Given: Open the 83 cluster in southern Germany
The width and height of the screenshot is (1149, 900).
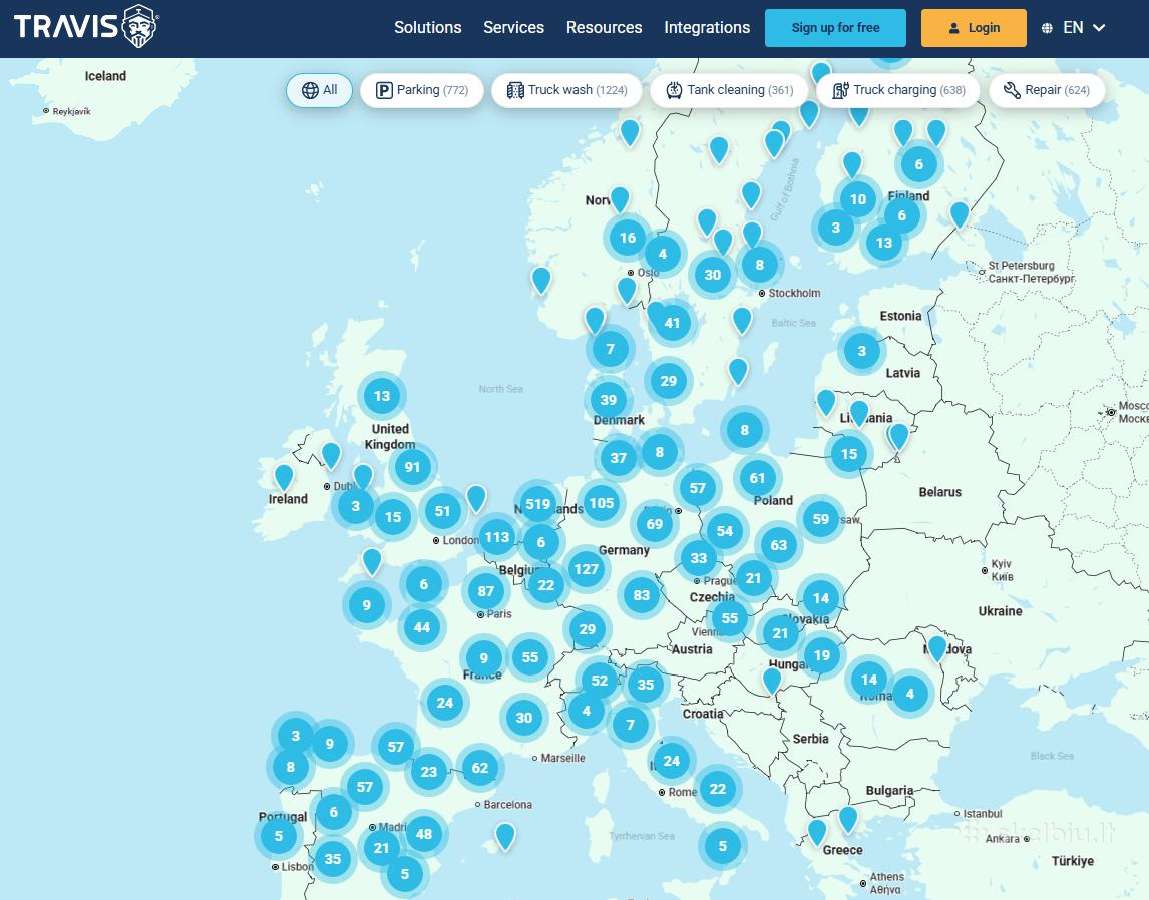Looking at the screenshot, I should pyautogui.click(x=642, y=595).
